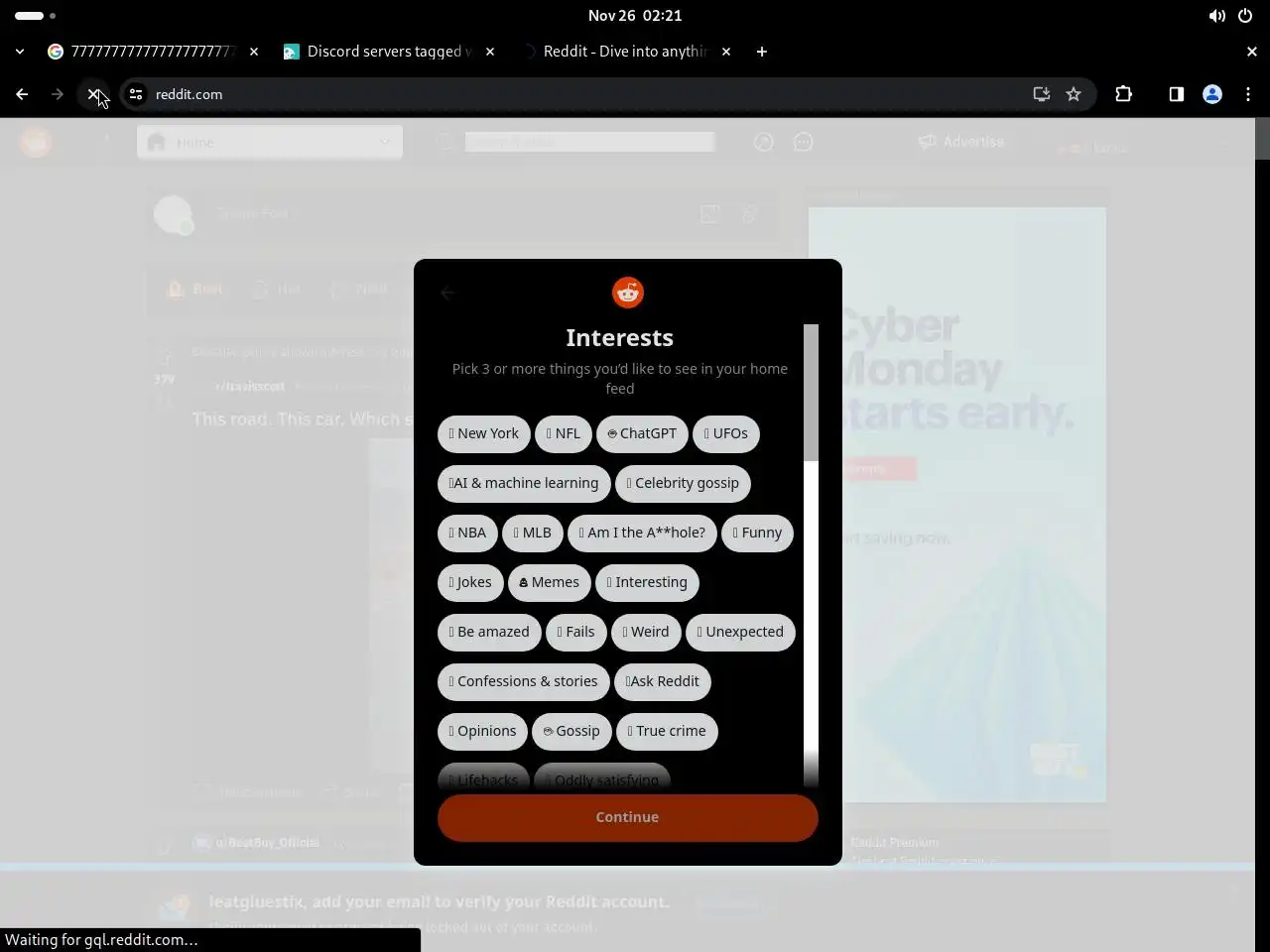Choose the Jokes interest chip

470,582
